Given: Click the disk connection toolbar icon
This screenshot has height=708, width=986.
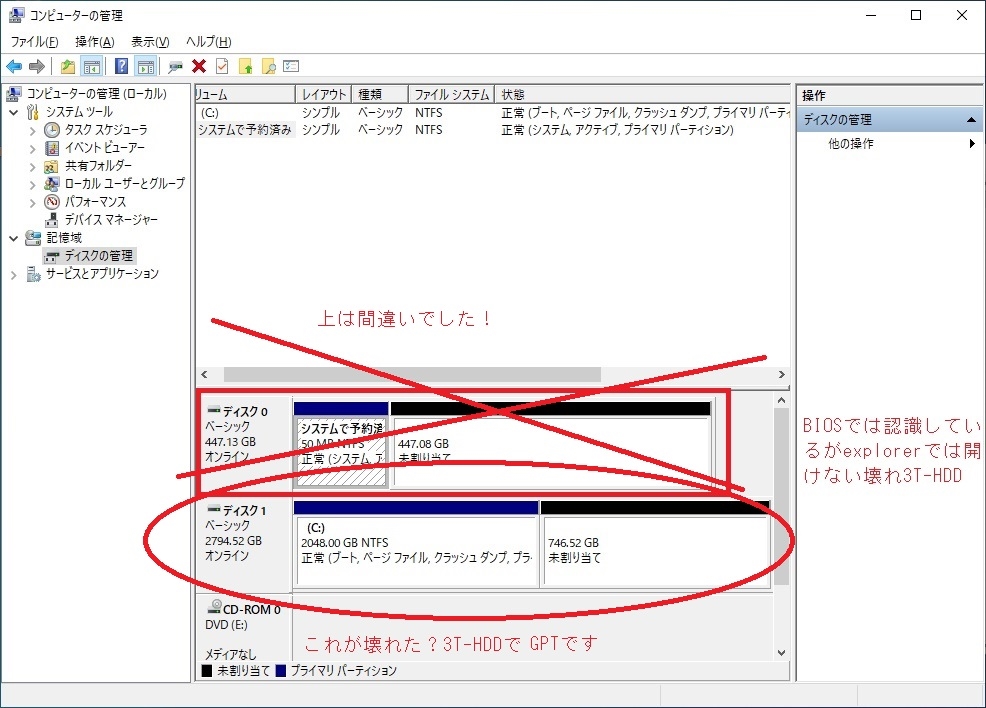Looking at the screenshot, I should pyautogui.click(x=175, y=66).
